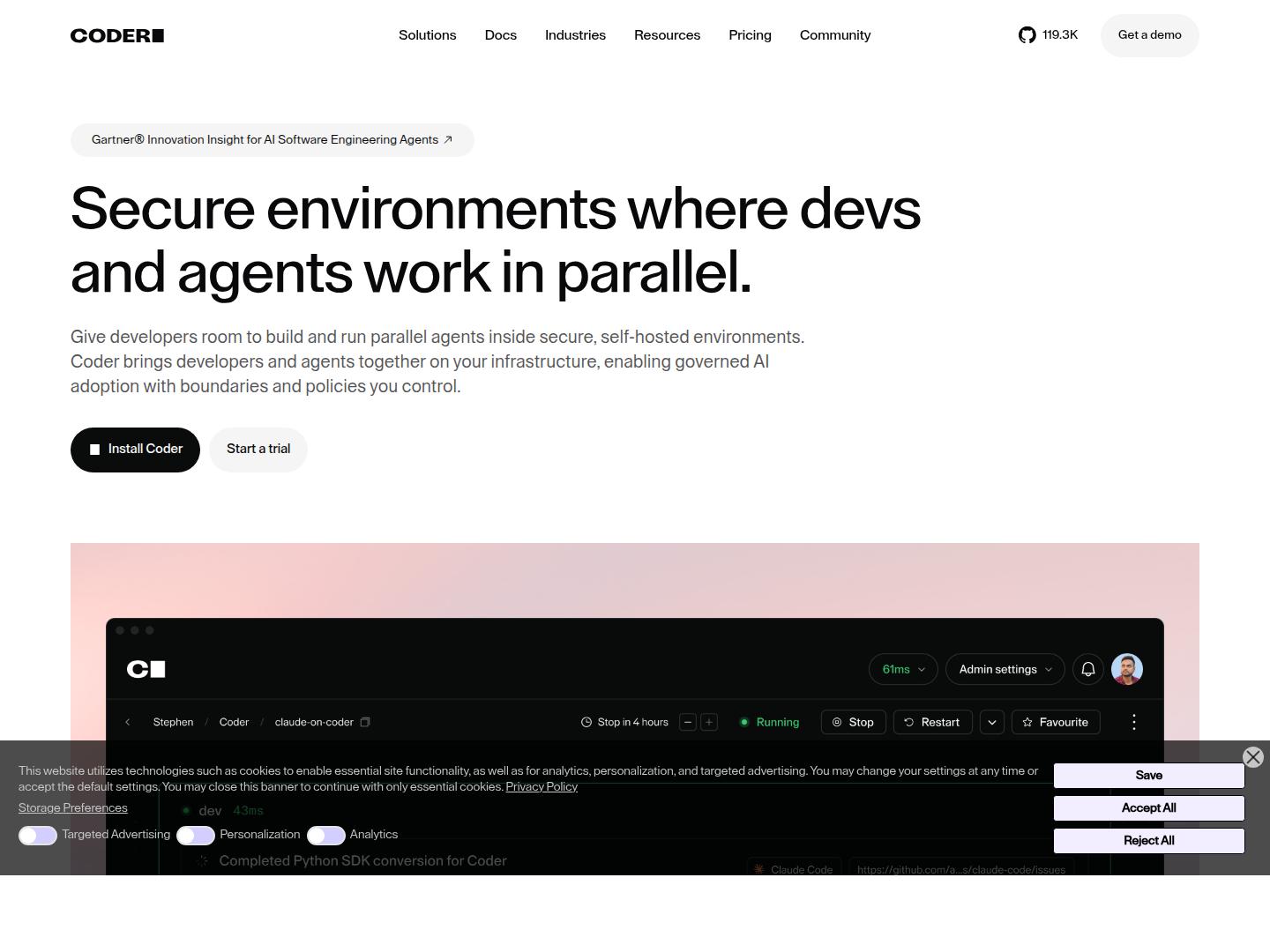Increase stop time with the plus button
The width and height of the screenshot is (1270, 952).
709,722
